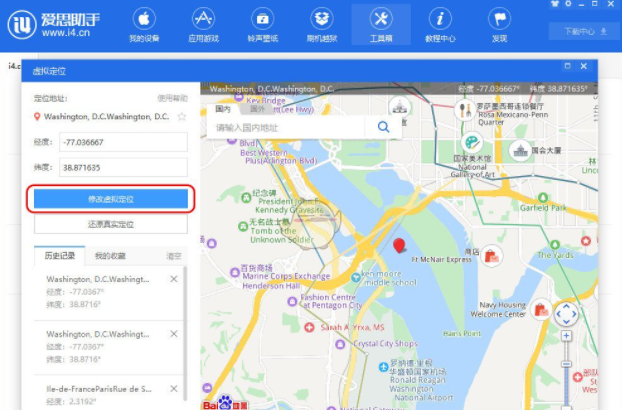This screenshot has width=622, height=410.
Task: Click the map pan compass control
Action: [x=567, y=315]
